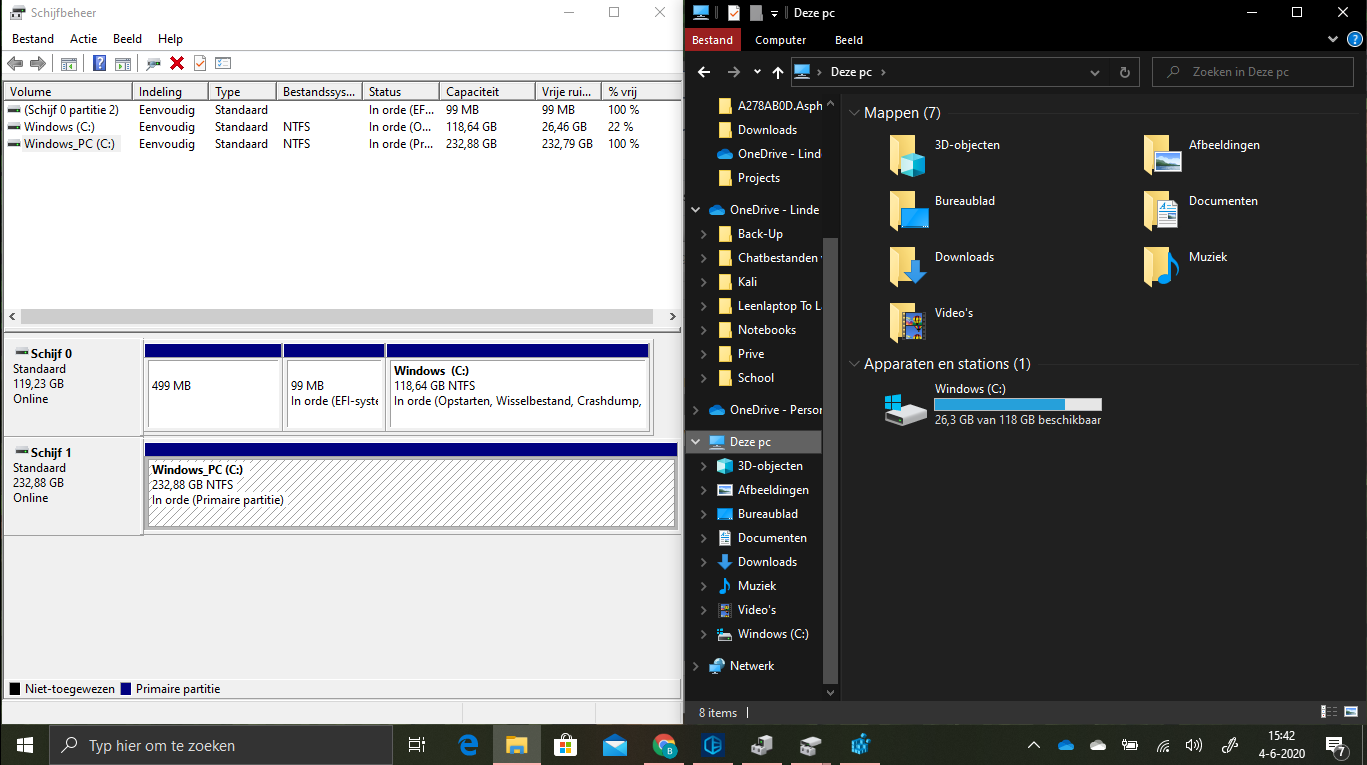Open Schijfbeheer help with the question mark icon
Screen dimensions: 1367x765
[98, 63]
